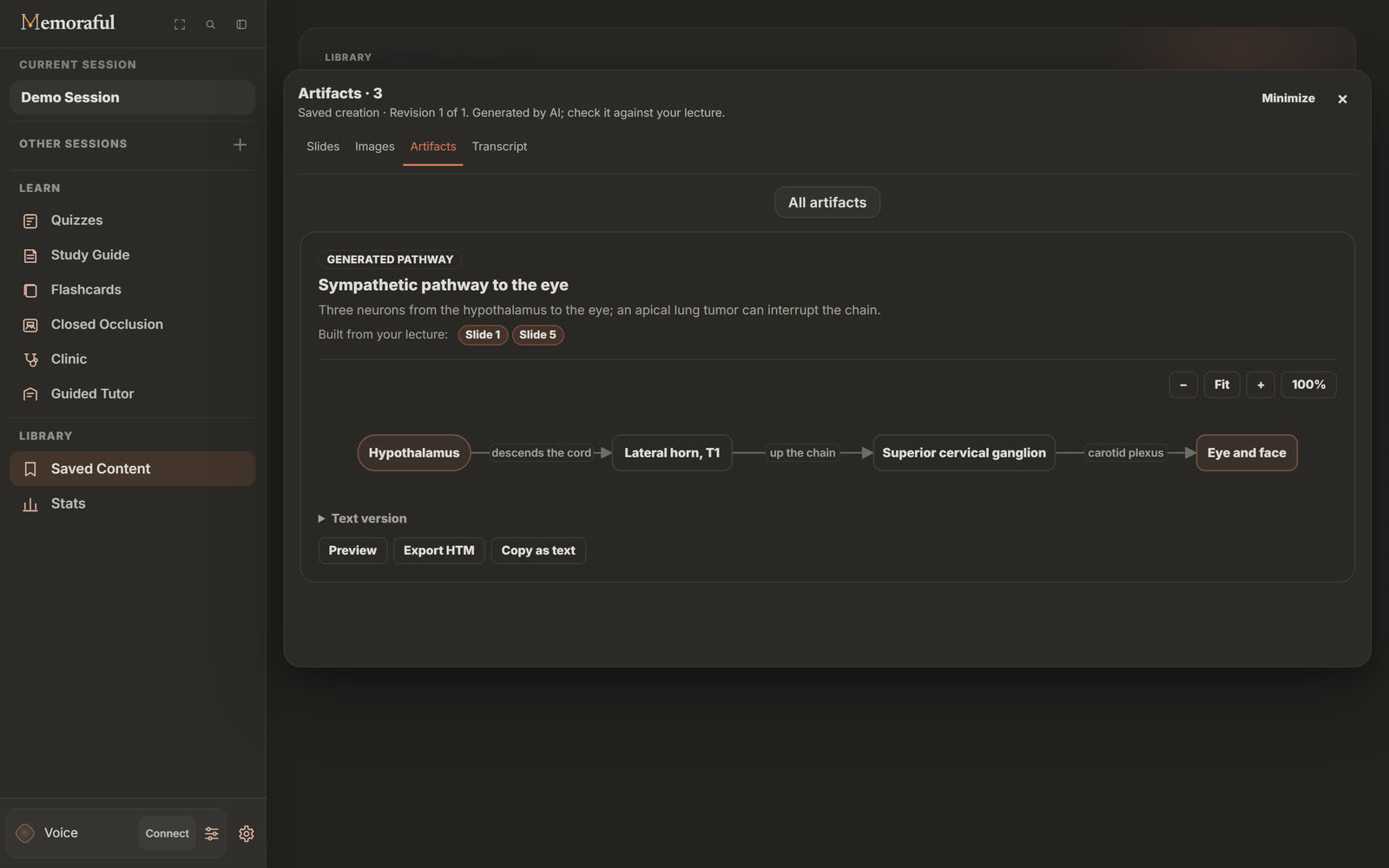The image size is (1389, 868).
Task: Click the Quizzes icon in sidebar
Action: coord(30,221)
